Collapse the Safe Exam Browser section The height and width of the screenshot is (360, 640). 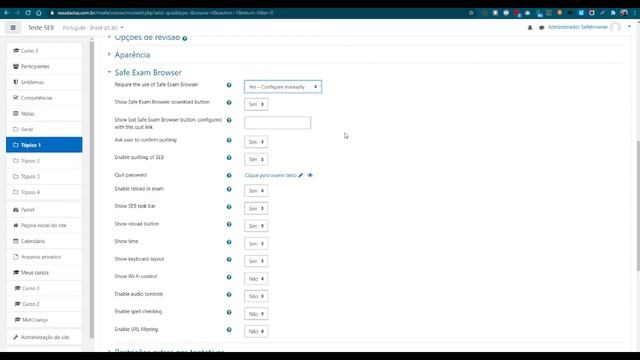[x=148, y=72]
